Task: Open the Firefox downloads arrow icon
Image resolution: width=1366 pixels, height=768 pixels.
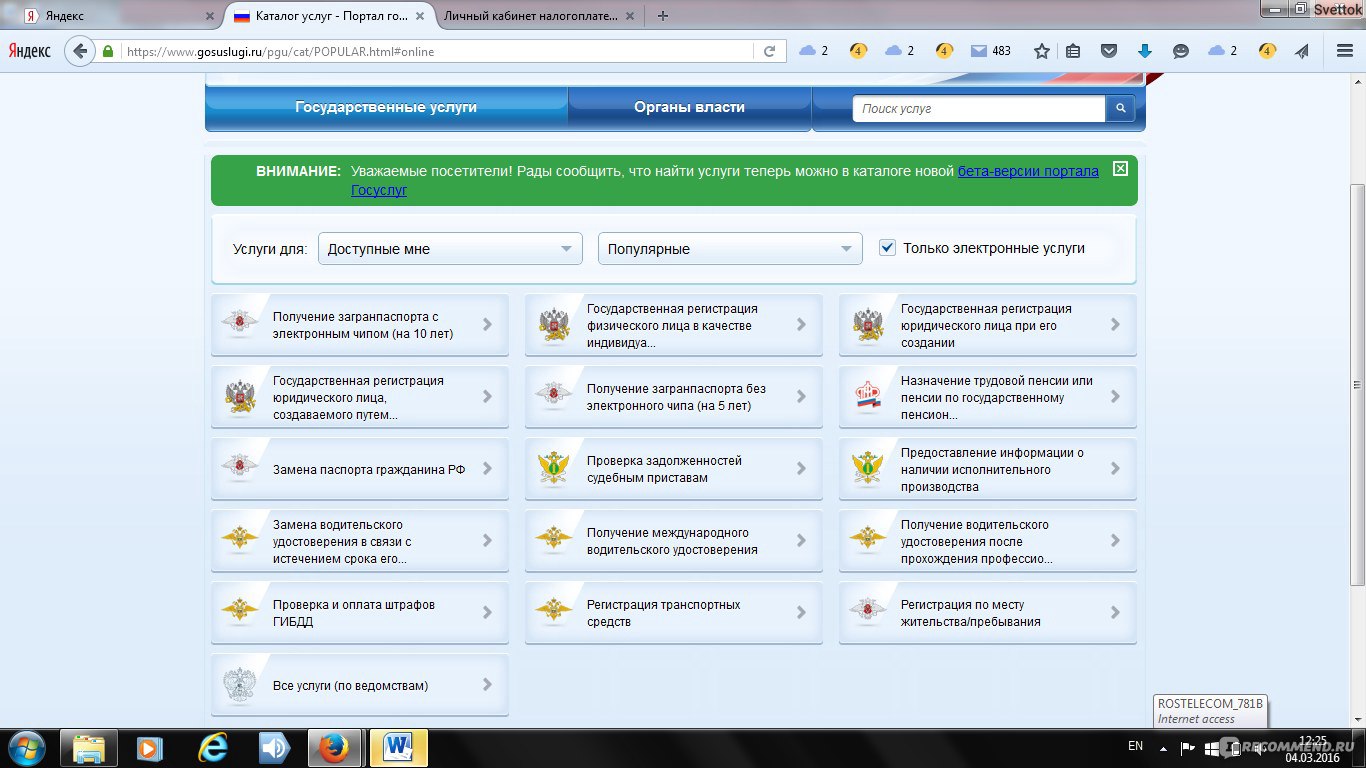Action: [x=1145, y=51]
